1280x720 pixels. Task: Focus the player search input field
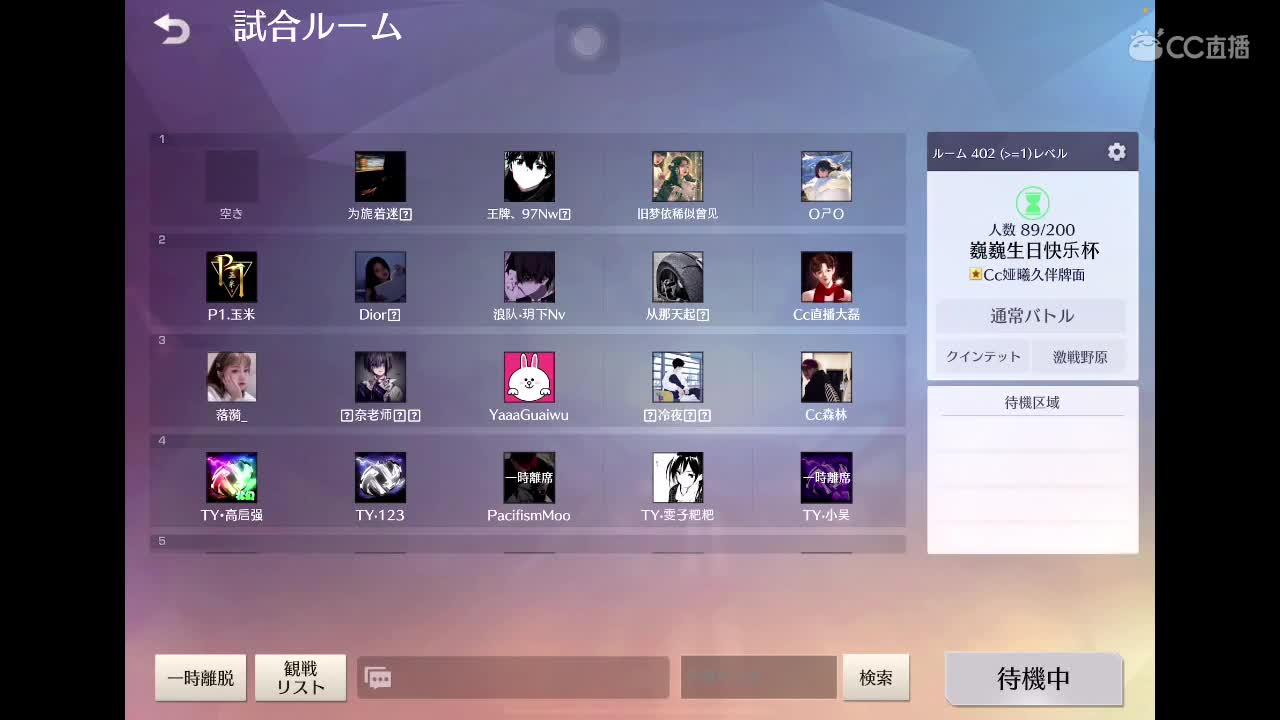[759, 678]
